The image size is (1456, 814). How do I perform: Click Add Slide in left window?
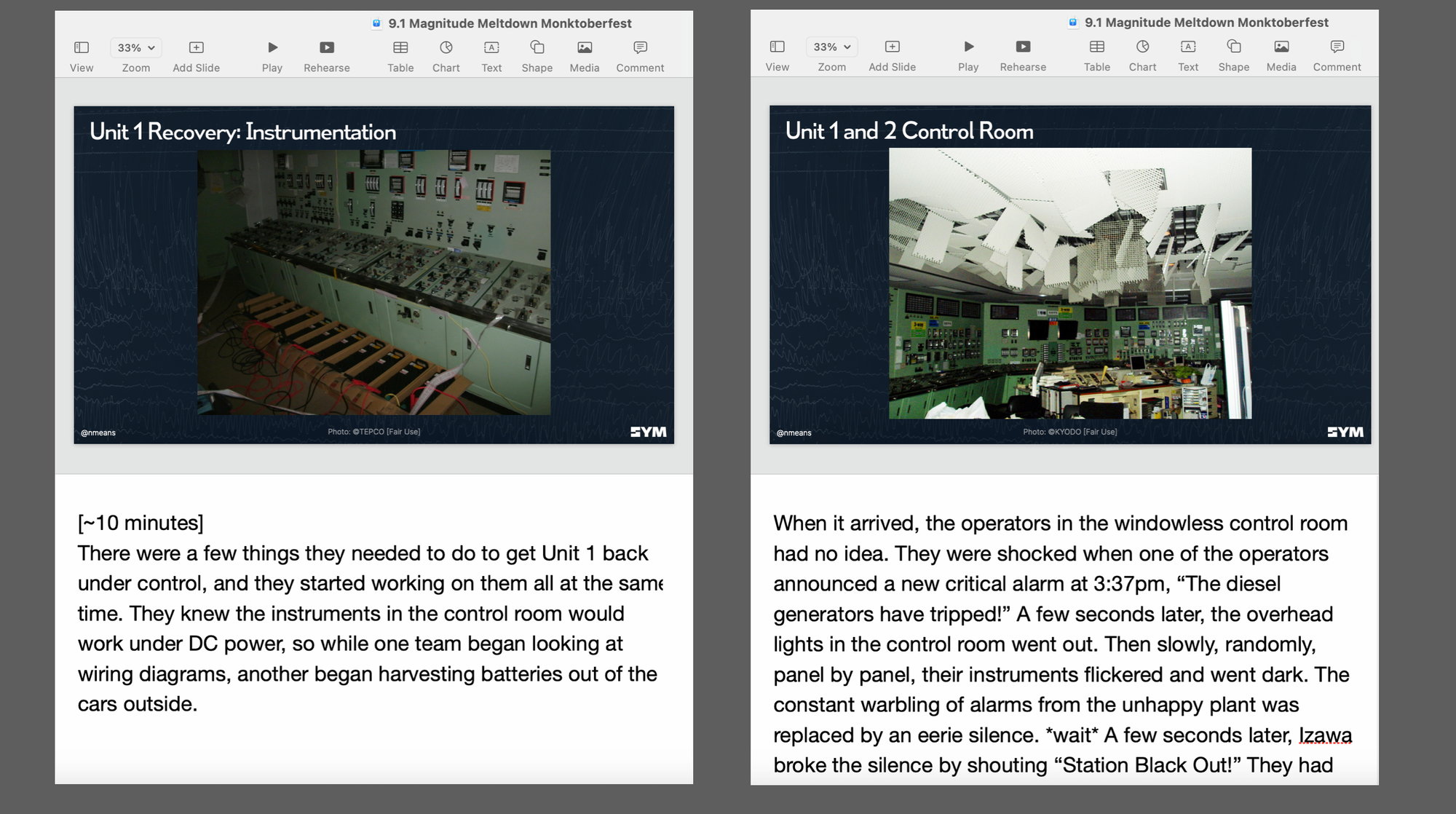(196, 56)
